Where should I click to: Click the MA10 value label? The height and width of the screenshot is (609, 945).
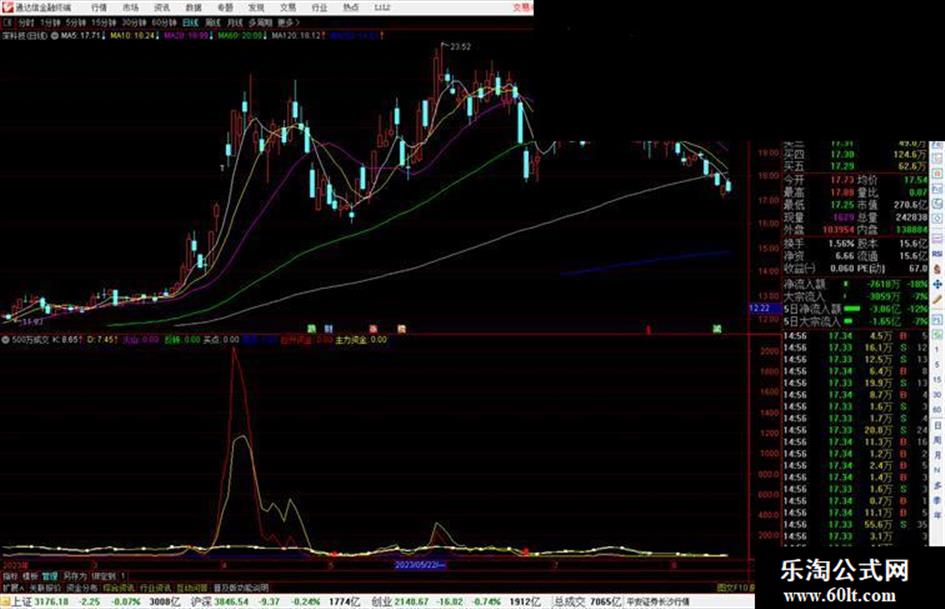134,36
